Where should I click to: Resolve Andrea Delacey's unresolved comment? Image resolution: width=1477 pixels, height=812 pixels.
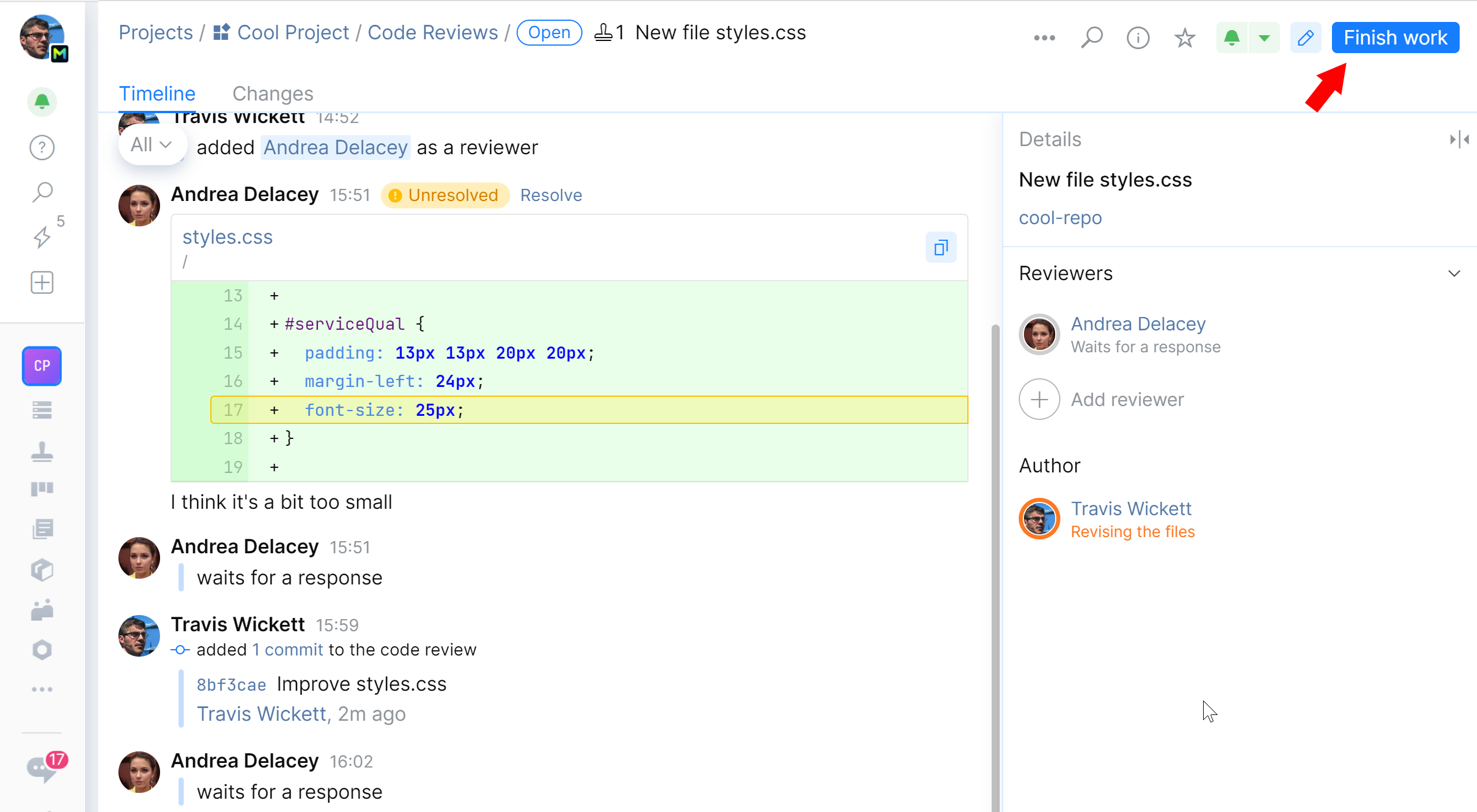click(551, 195)
